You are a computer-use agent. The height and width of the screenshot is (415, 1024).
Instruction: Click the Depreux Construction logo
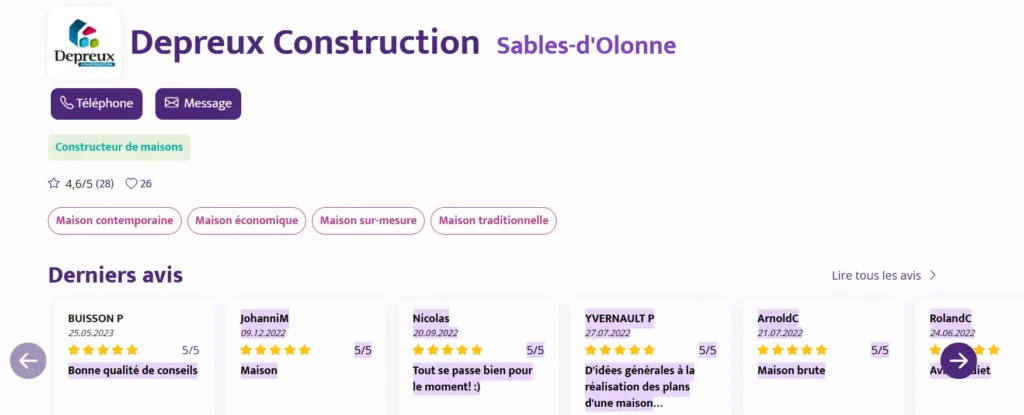(x=84, y=43)
